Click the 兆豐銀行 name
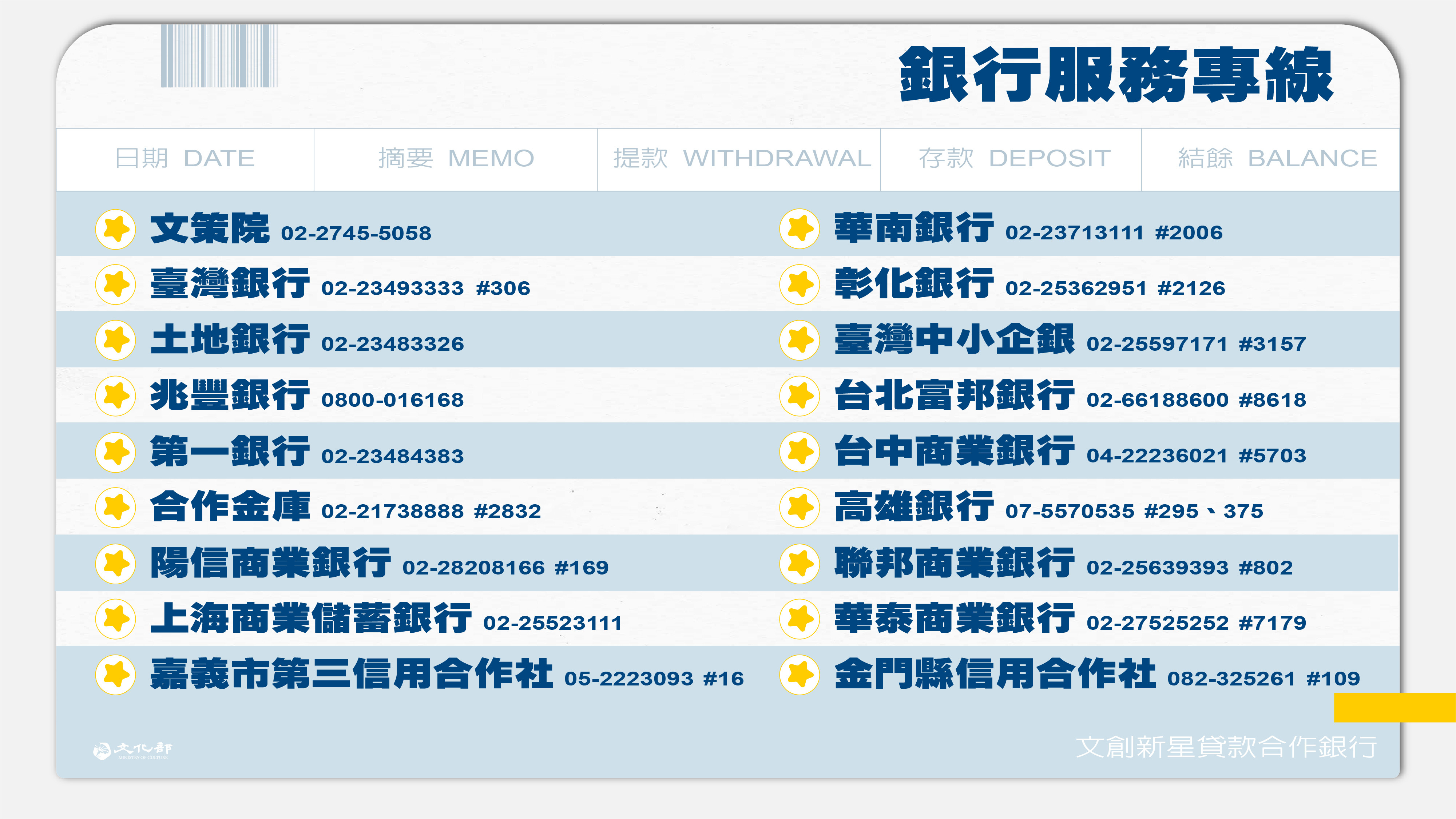Screen dimensions: 1456x819 (x=230, y=394)
